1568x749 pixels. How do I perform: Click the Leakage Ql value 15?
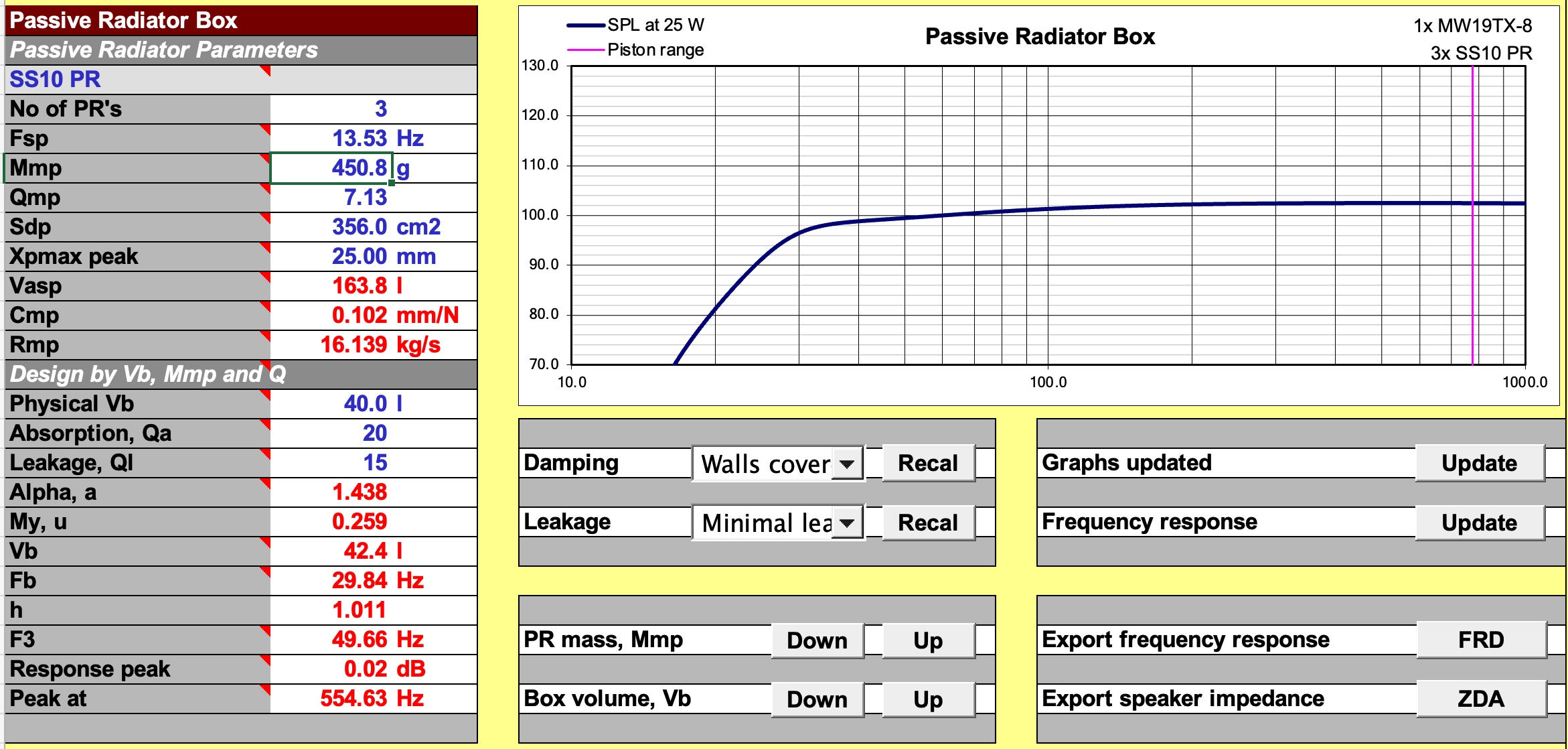click(374, 462)
